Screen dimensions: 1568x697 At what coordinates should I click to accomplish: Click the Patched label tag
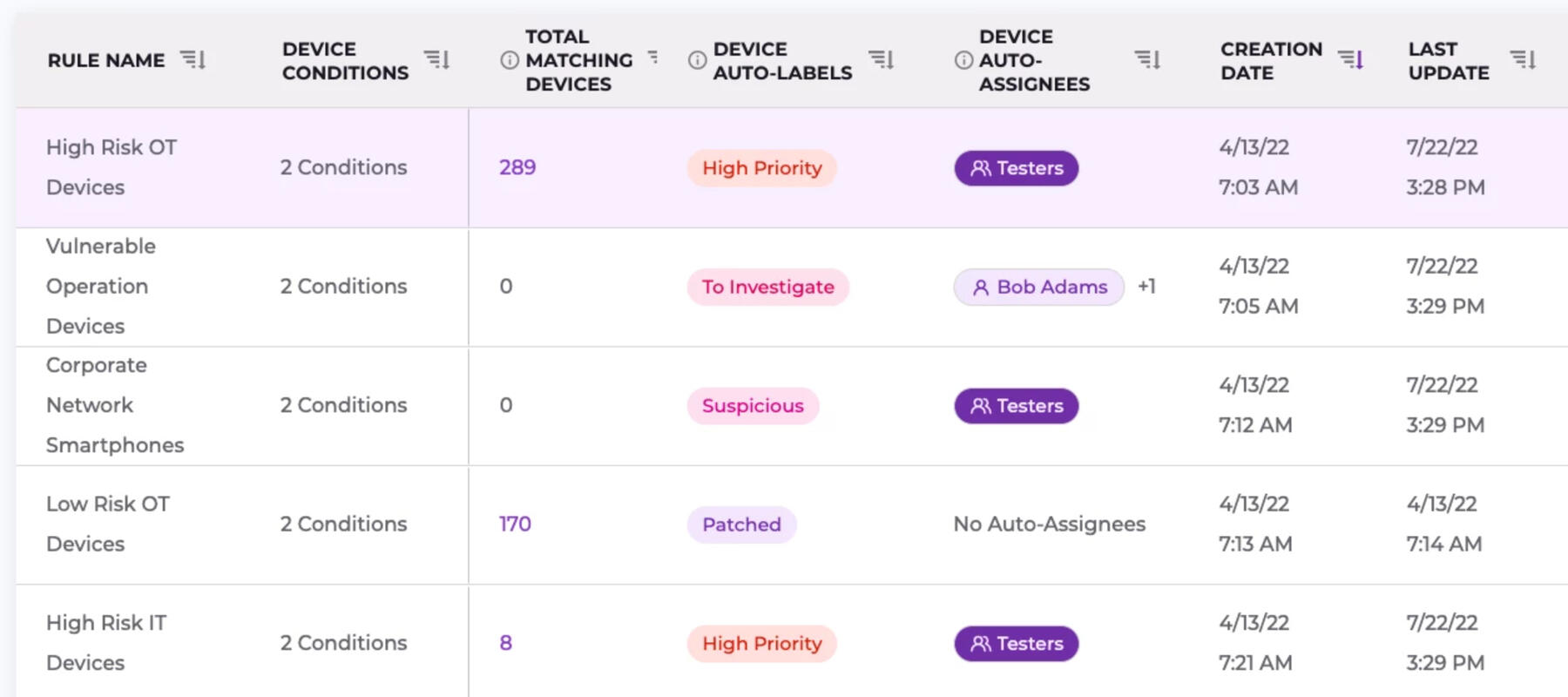(x=741, y=524)
